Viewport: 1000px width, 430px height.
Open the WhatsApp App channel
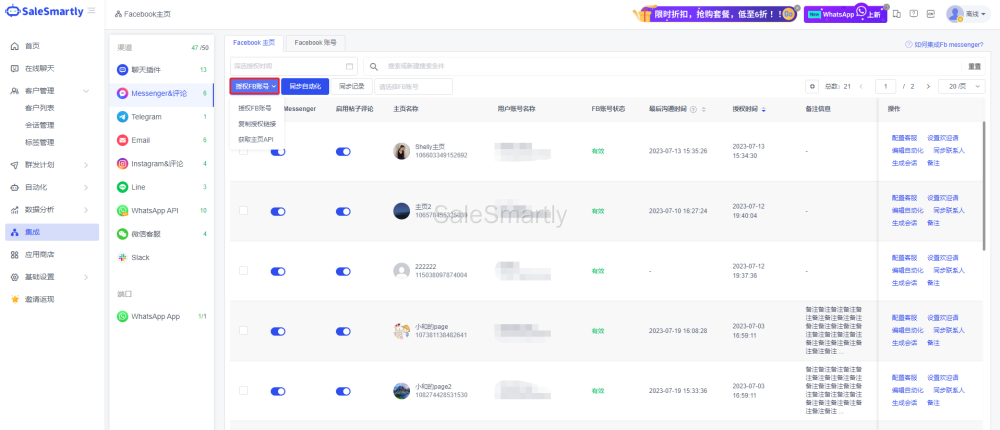coord(155,316)
